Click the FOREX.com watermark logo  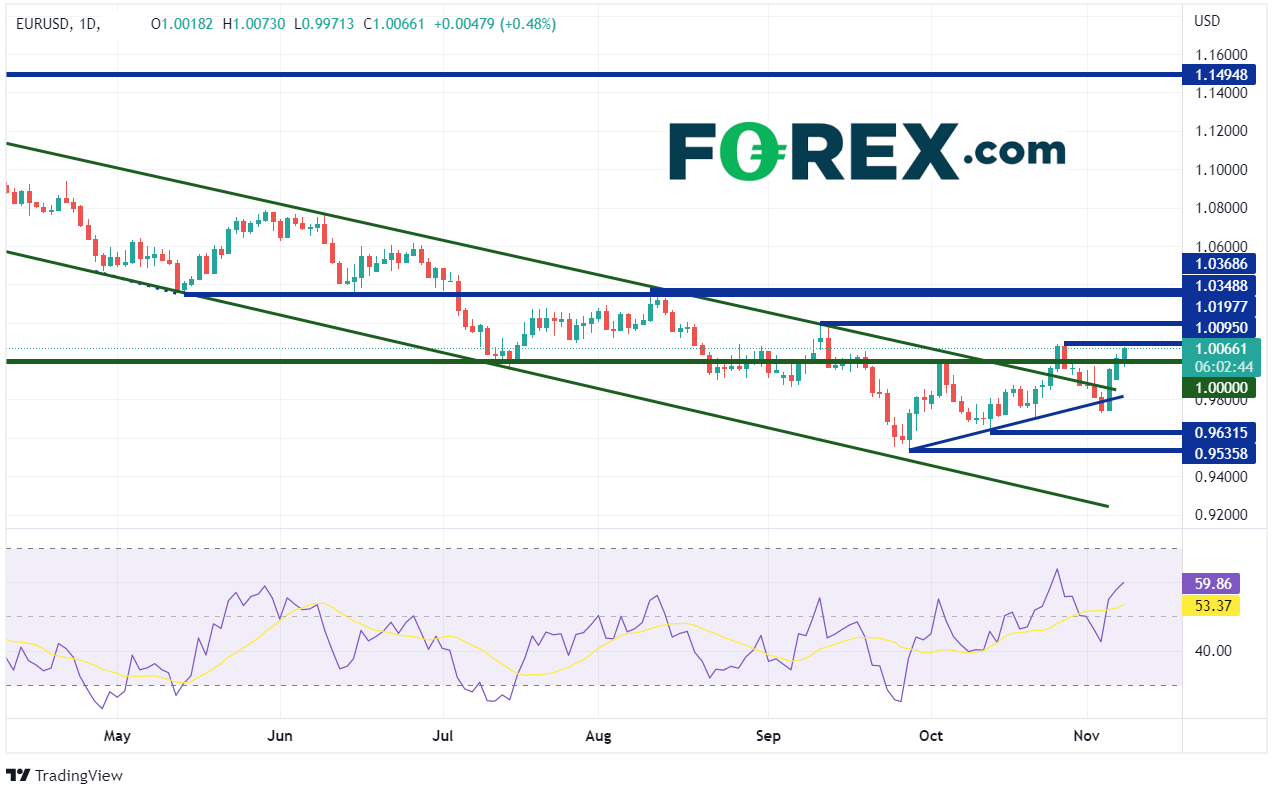point(866,151)
